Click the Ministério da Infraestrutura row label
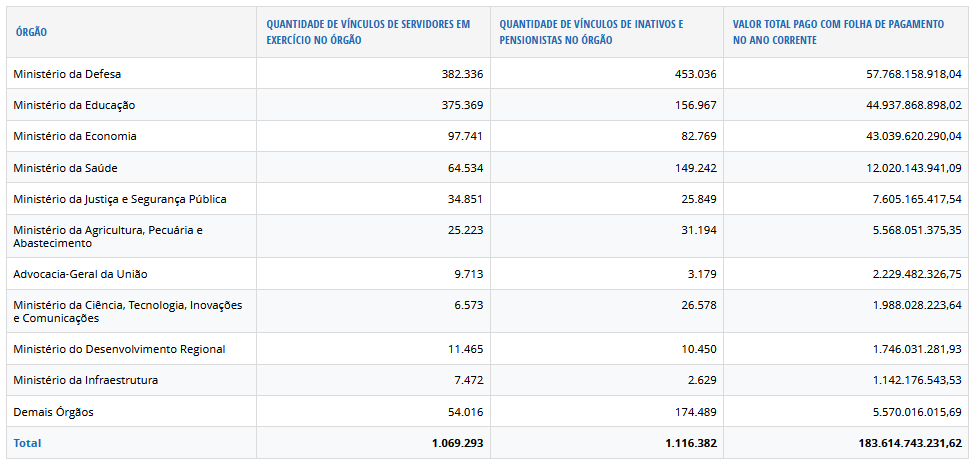Viewport: 975px width, 466px height. pos(85,381)
